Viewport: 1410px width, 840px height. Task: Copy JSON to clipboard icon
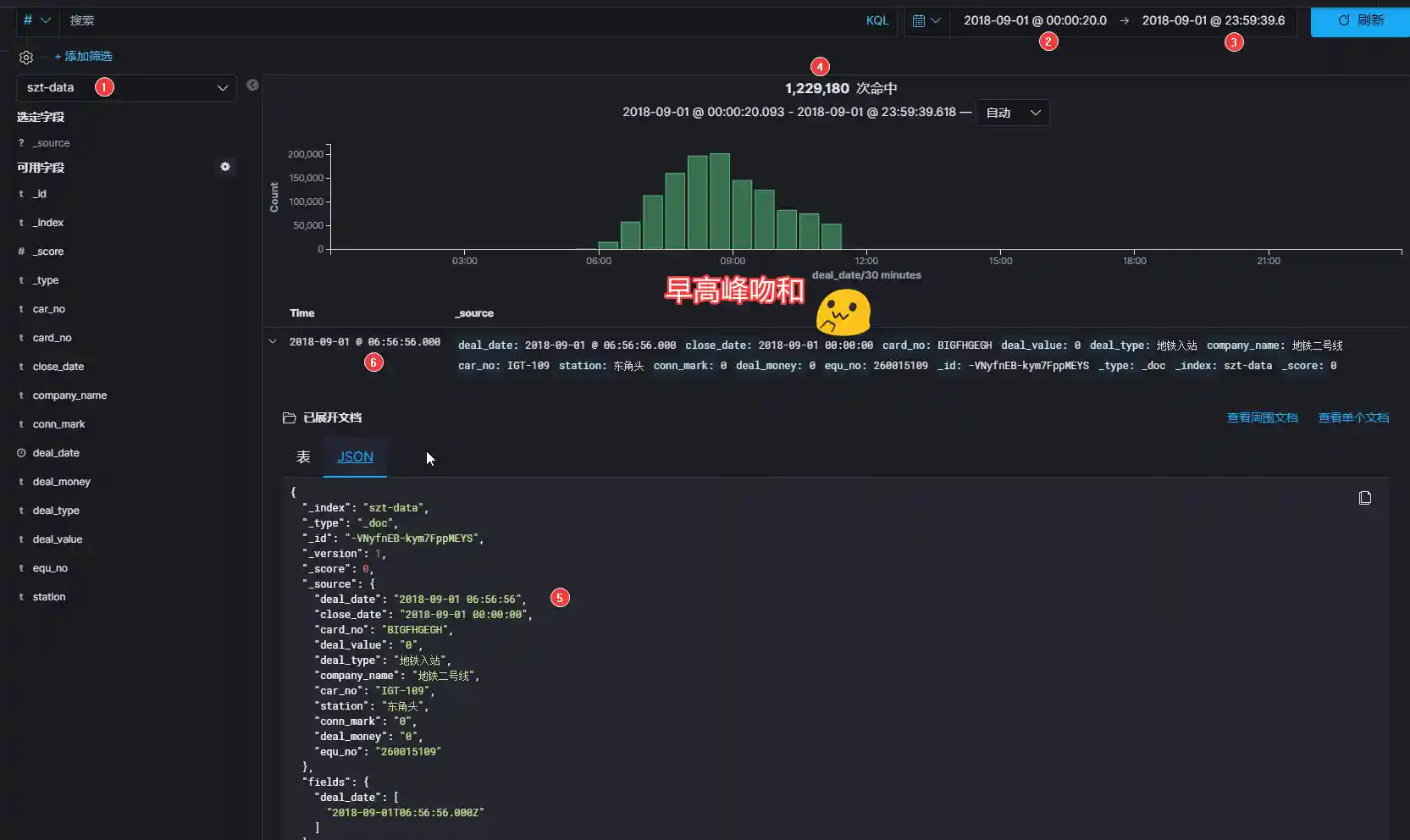click(x=1364, y=498)
